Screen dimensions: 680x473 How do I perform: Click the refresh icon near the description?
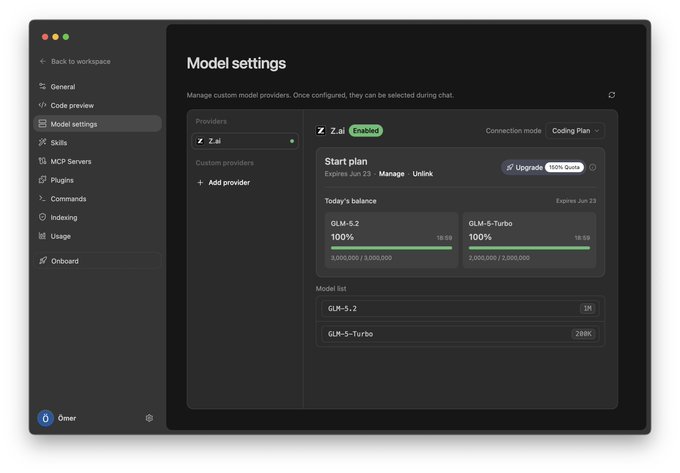point(611,95)
